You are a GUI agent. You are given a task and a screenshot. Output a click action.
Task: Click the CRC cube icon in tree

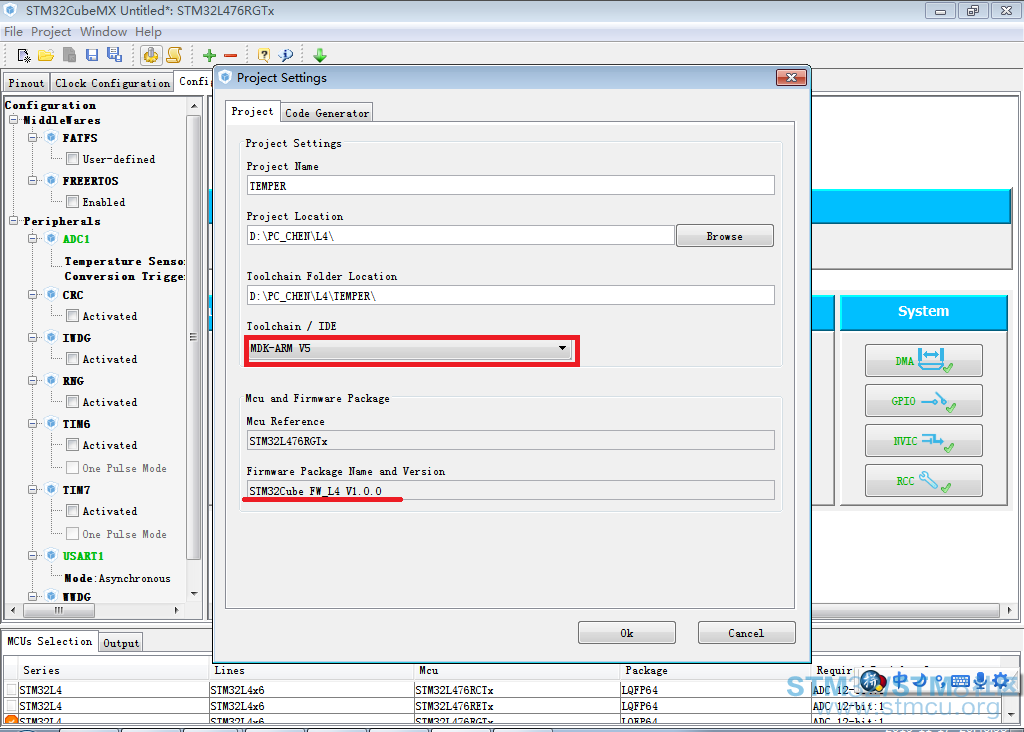(x=52, y=294)
